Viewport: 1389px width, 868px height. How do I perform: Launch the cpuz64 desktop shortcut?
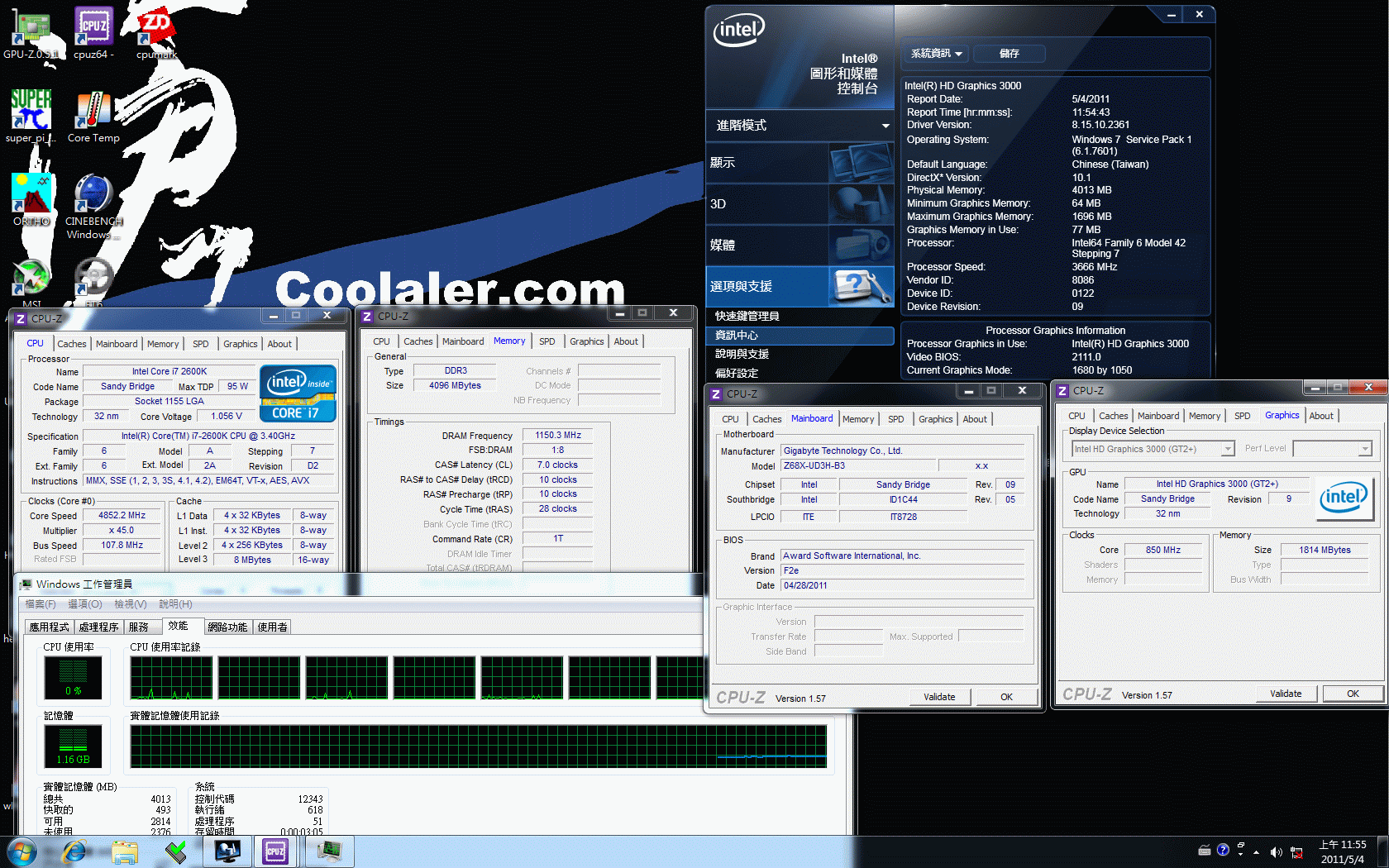[x=93, y=33]
